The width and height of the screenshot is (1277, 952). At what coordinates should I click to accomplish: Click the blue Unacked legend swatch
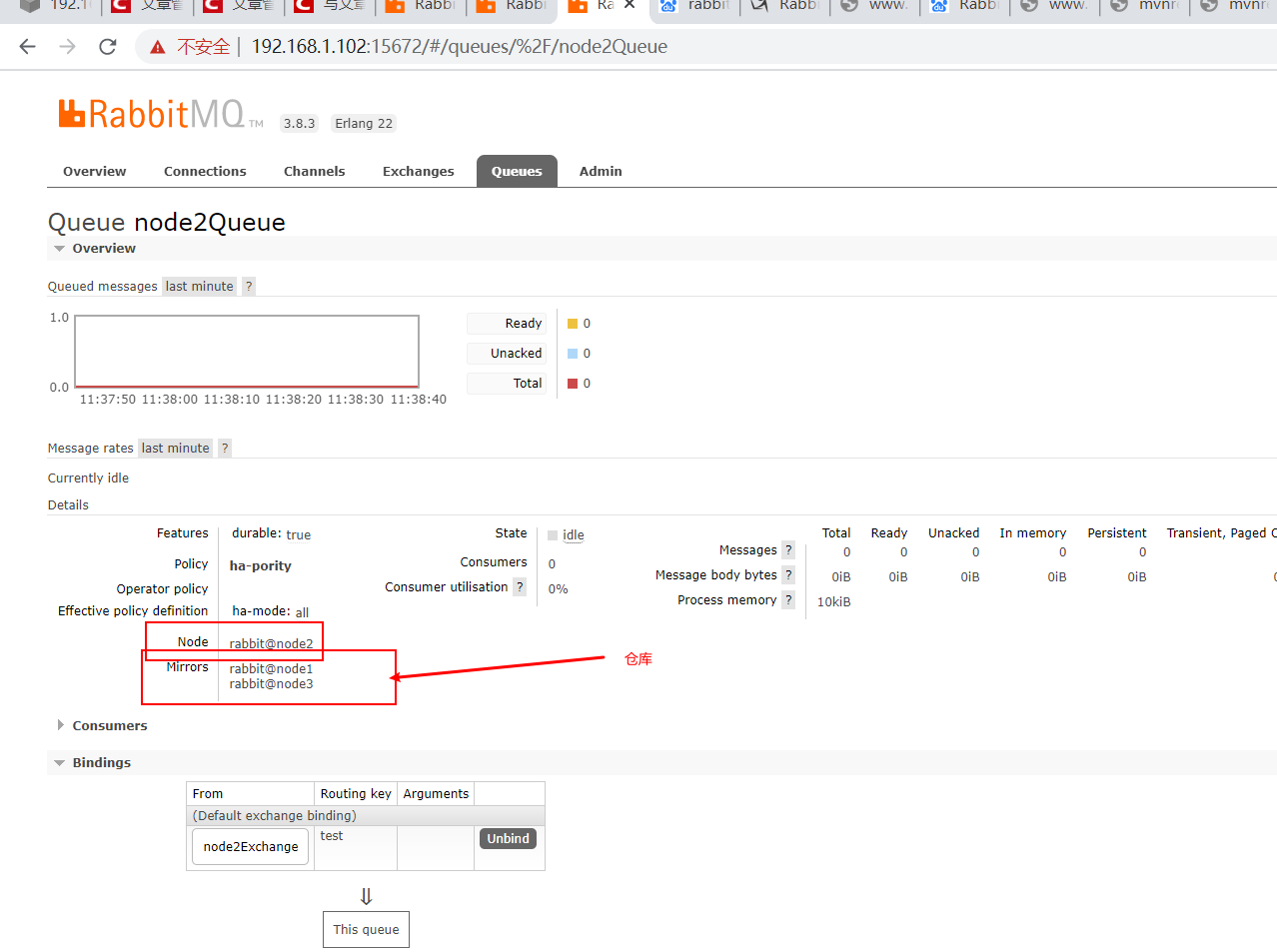coord(573,354)
